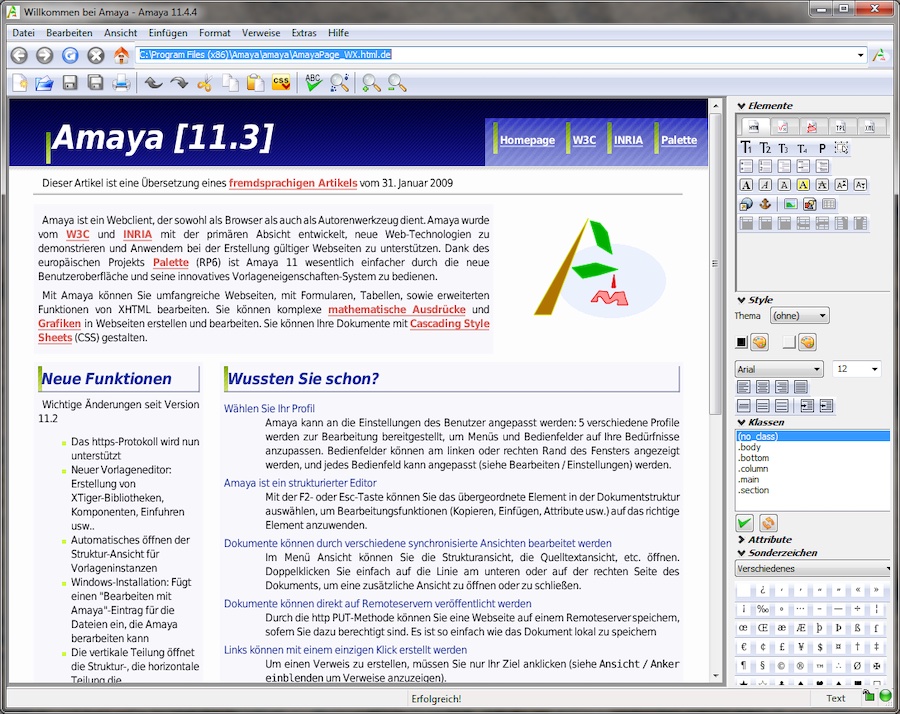This screenshot has height=714, width=900.
Task: Click the Home page icon in navigation bar
Action: click(x=121, y=55)
